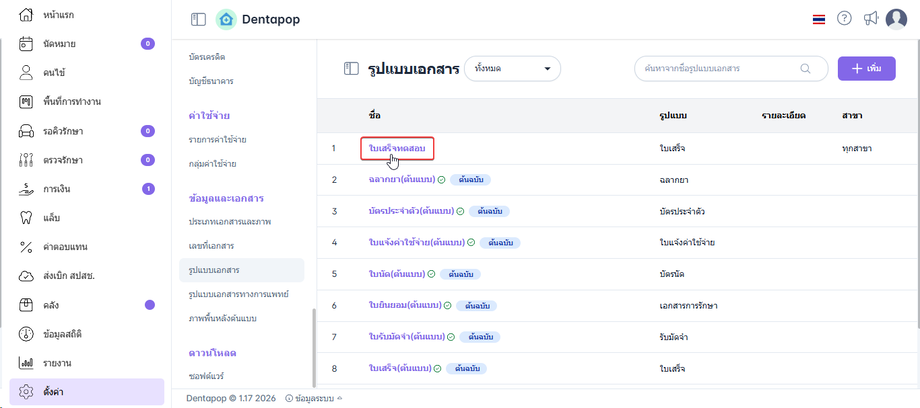The width and height of the screenshot is (920, 408).
Task: Click the purple เพิ่ม add button
Action: [x=866, y=68]
